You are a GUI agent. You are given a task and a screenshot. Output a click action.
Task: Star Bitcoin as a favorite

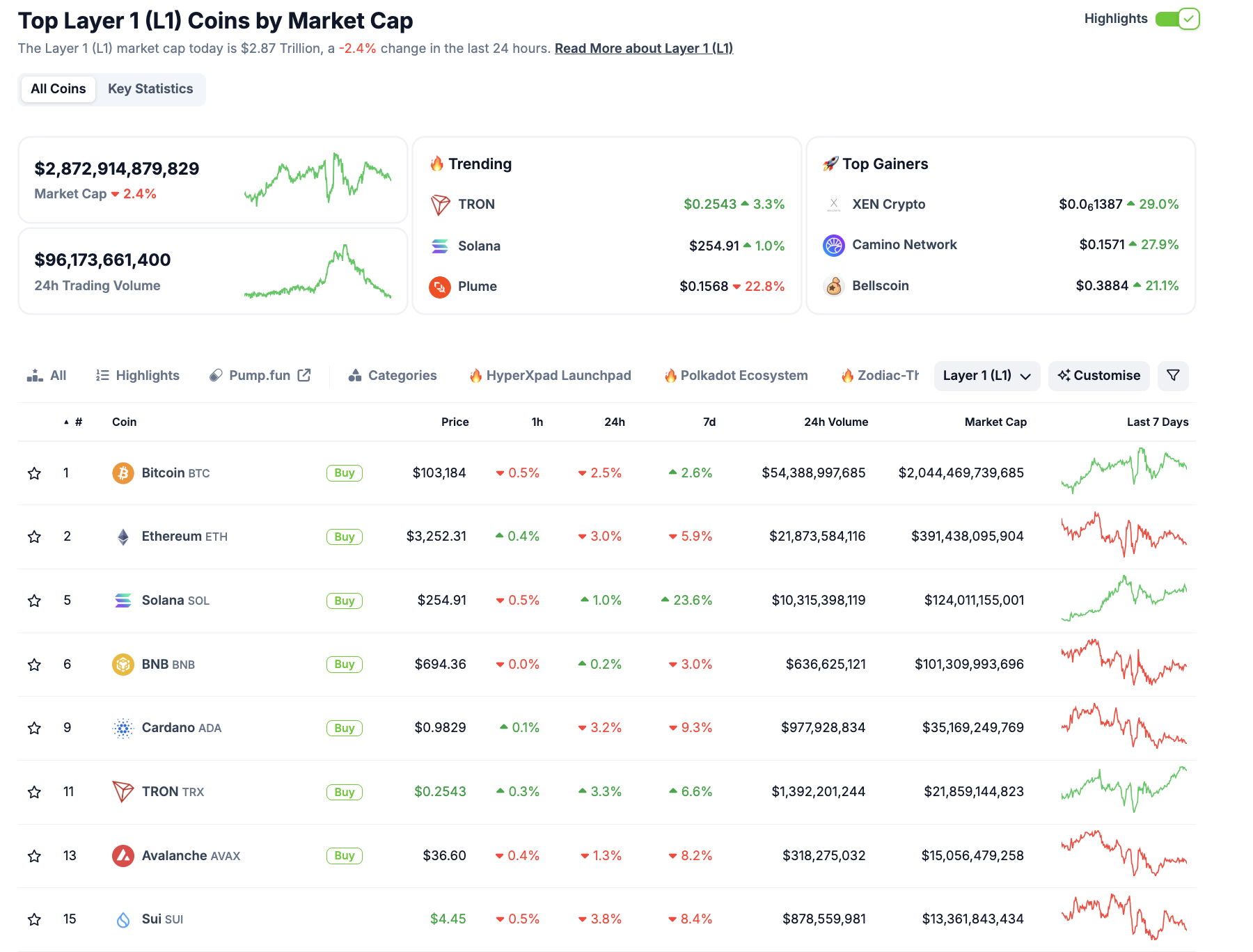(34, 473)
